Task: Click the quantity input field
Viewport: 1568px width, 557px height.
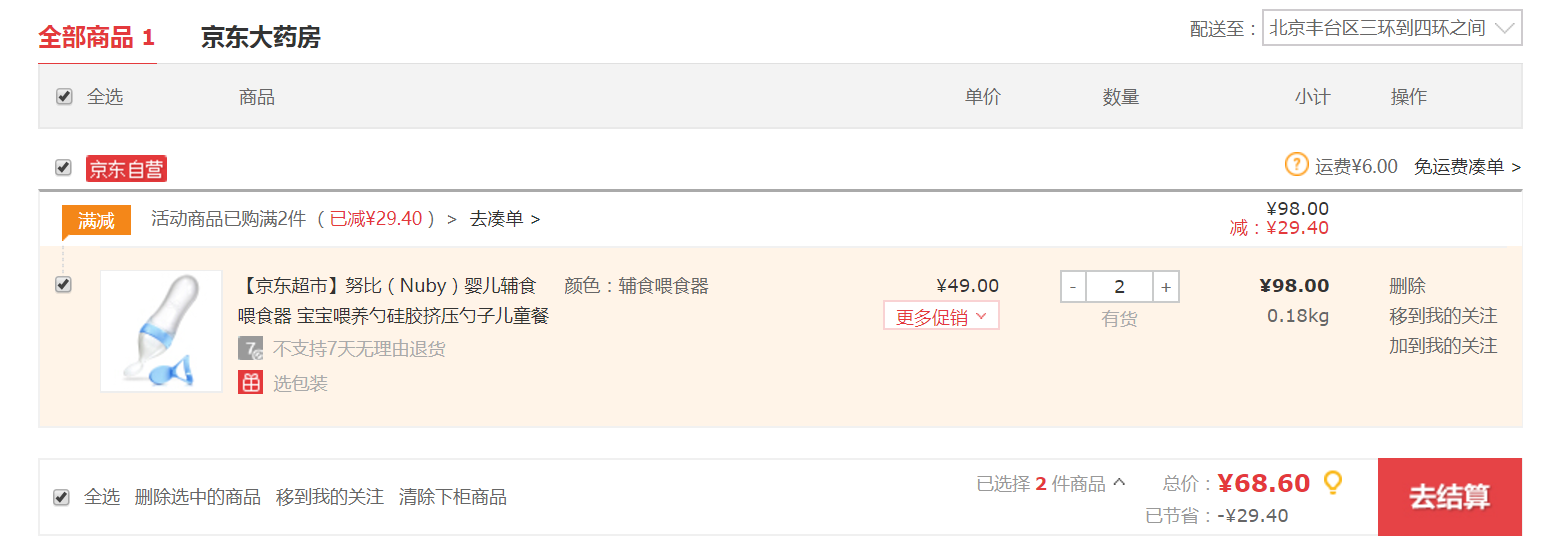Action: pos(1119,287)
